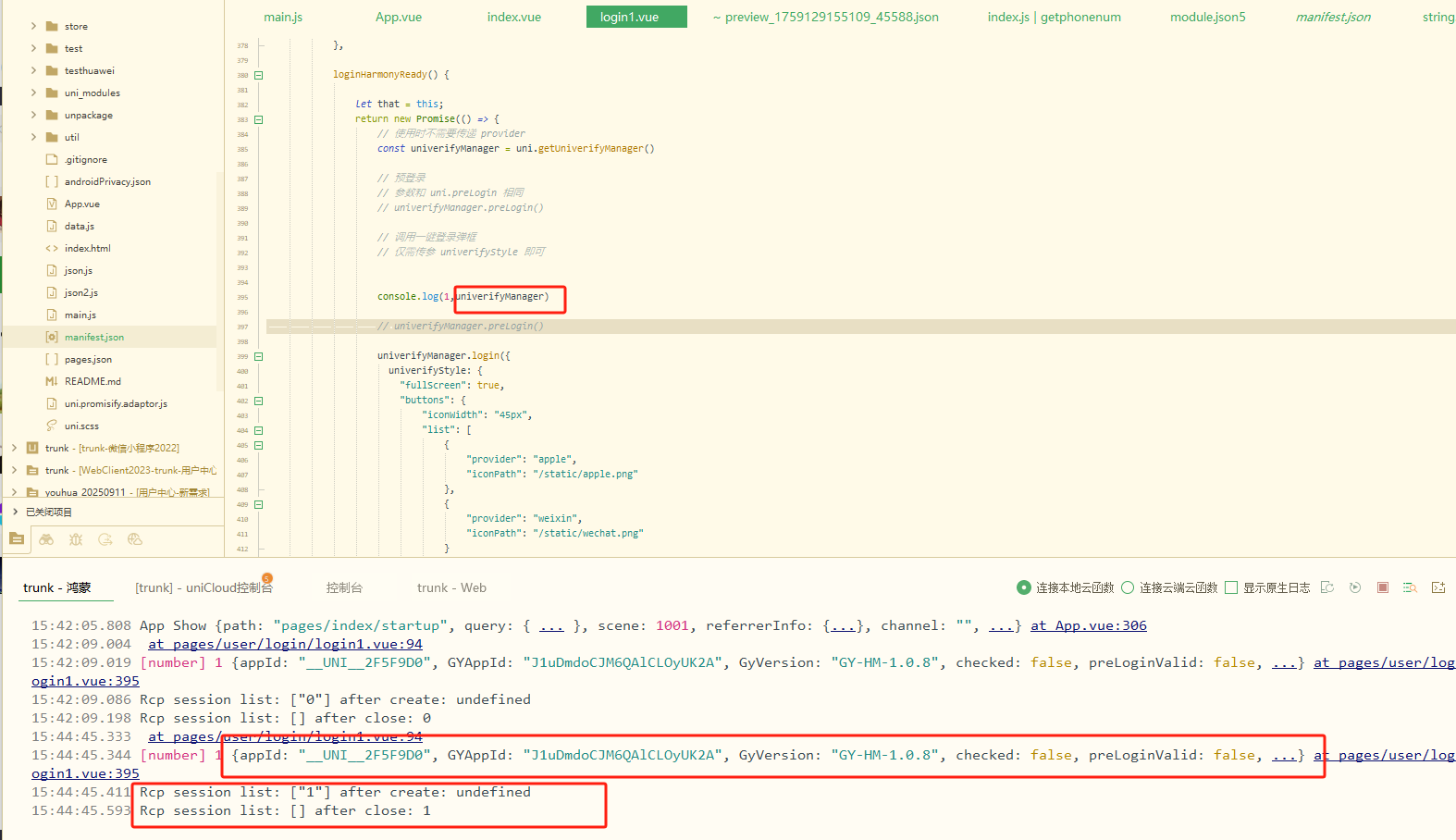Image resolution: width=1456 pixels, height=840 pixels.
Task: Switch to the App.vue editor tab
Action: point(399,17)
